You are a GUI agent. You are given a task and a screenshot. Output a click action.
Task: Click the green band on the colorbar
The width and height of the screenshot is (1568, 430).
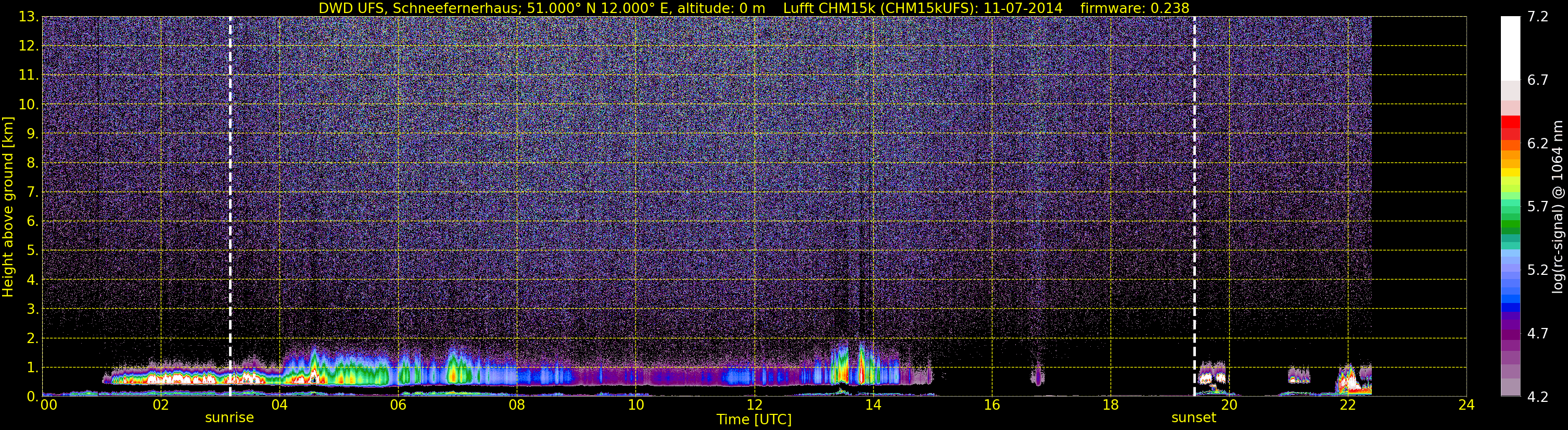click(x=1510, y=220)
